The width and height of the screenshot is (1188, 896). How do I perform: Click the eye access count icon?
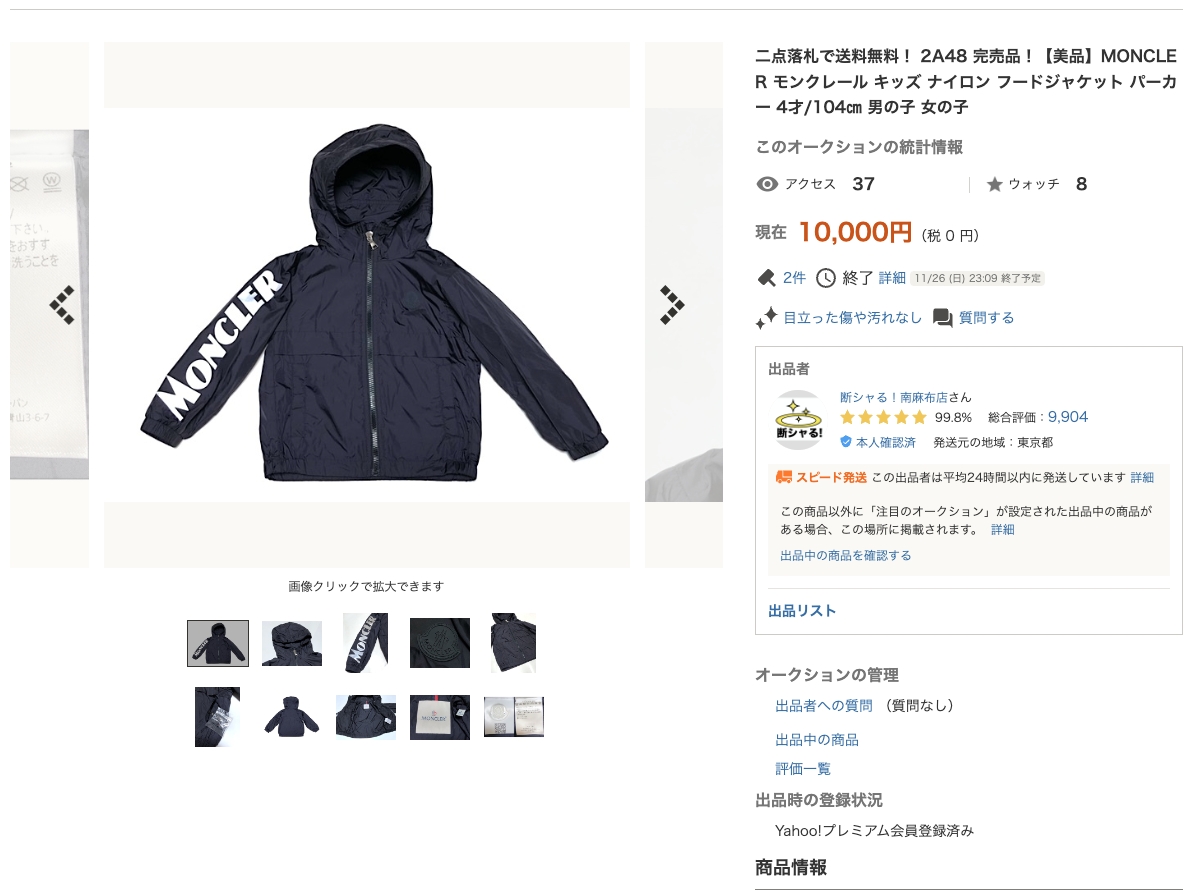coord(767,184)
